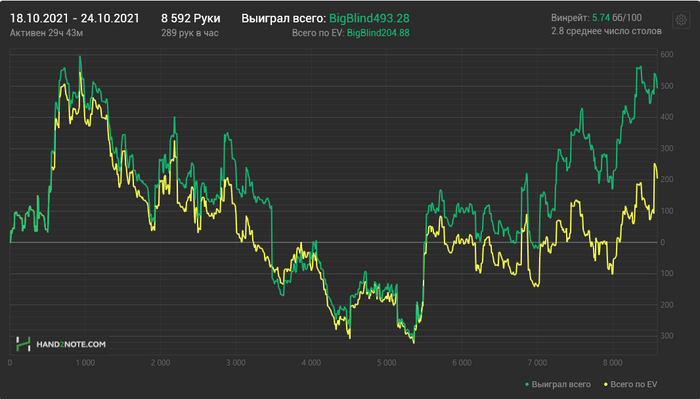Click '2.8 среднее число столов' text
The height and width of the screenshot is (399, 700).
coord(606,31)
